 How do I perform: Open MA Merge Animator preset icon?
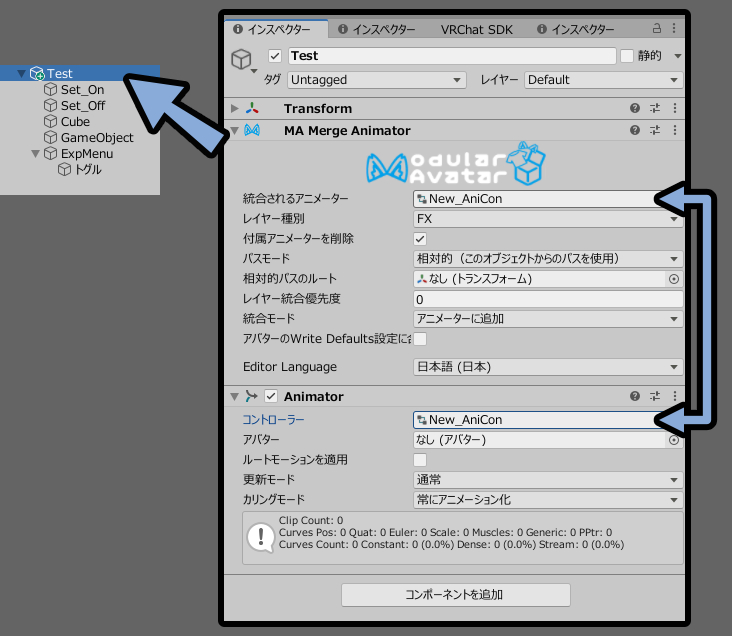tap(655, 130)
